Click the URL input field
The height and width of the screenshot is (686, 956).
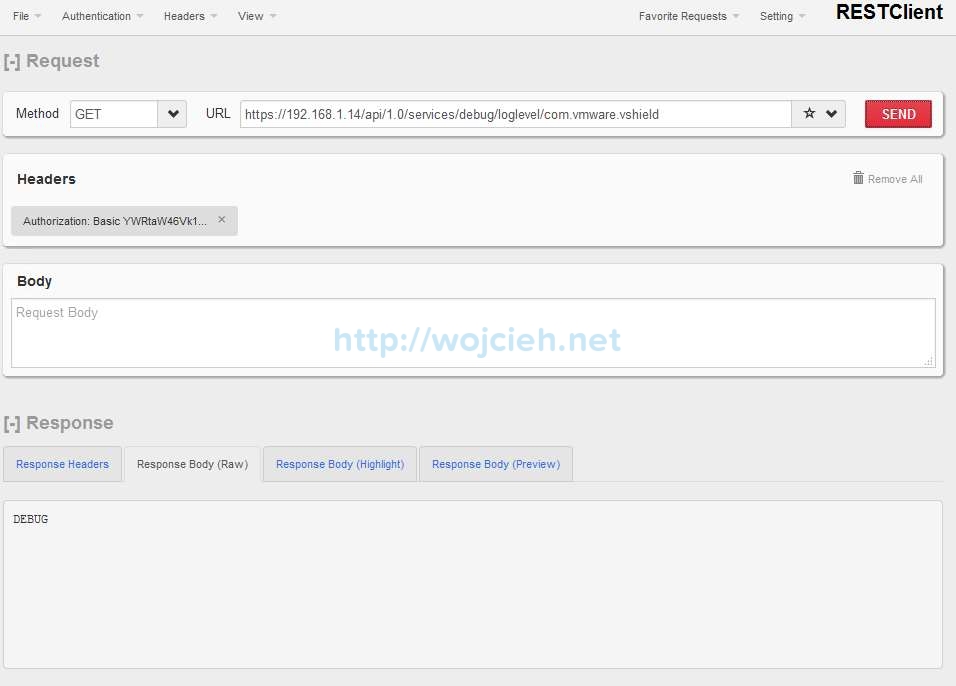click(x=516, y=114)
